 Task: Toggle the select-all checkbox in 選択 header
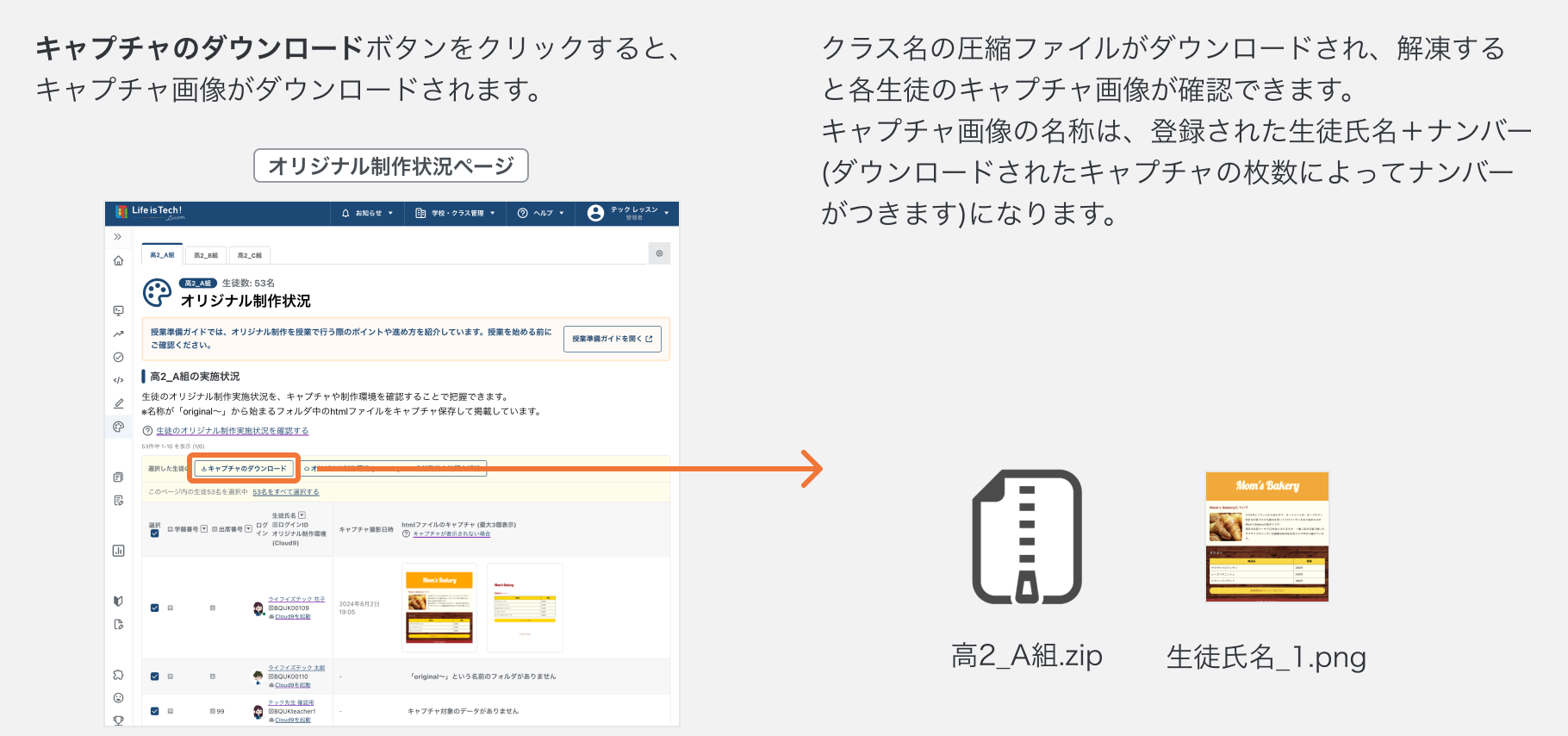[154, 533]
